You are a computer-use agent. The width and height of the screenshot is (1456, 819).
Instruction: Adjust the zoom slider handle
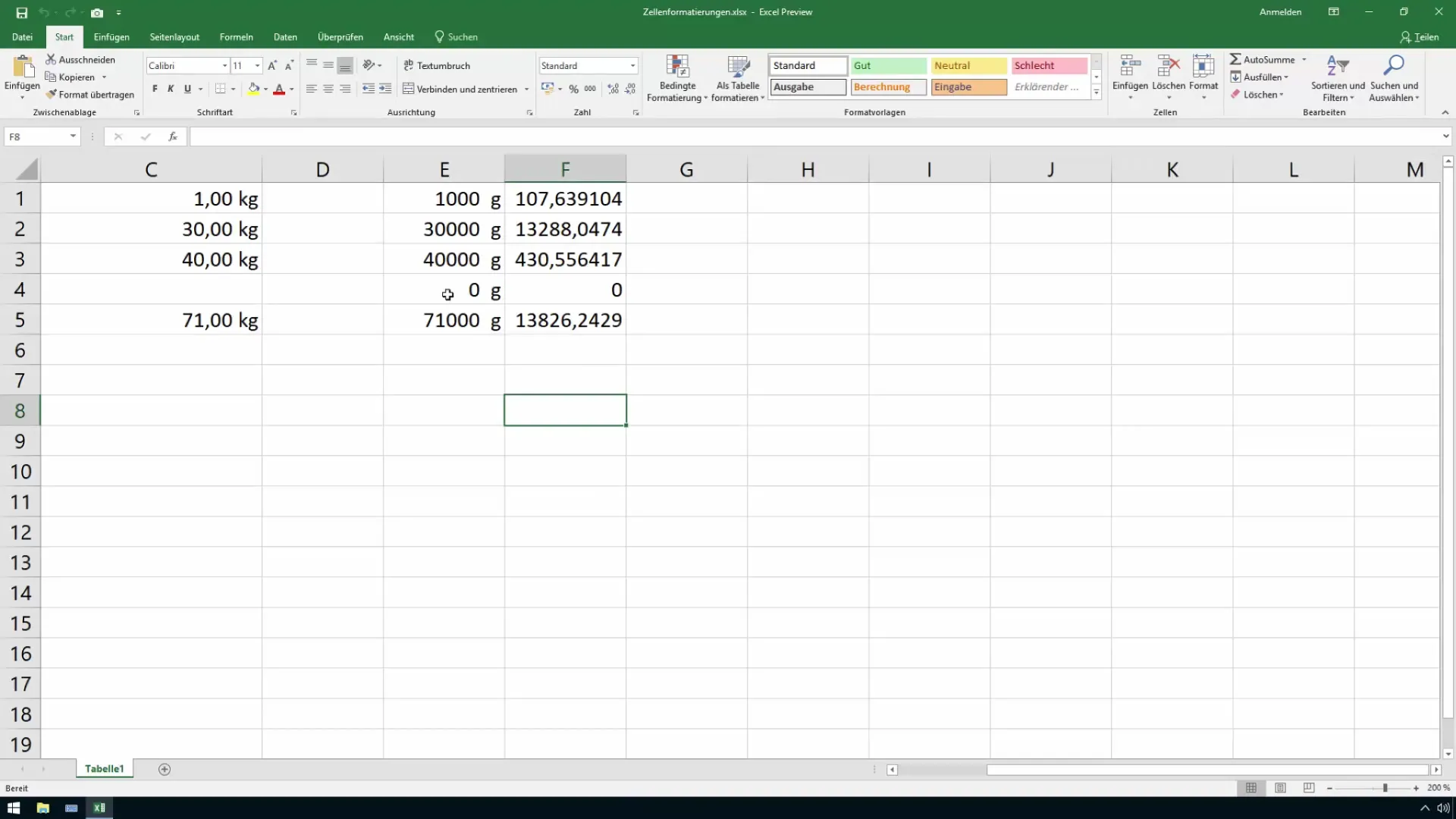click(1385, 788)
